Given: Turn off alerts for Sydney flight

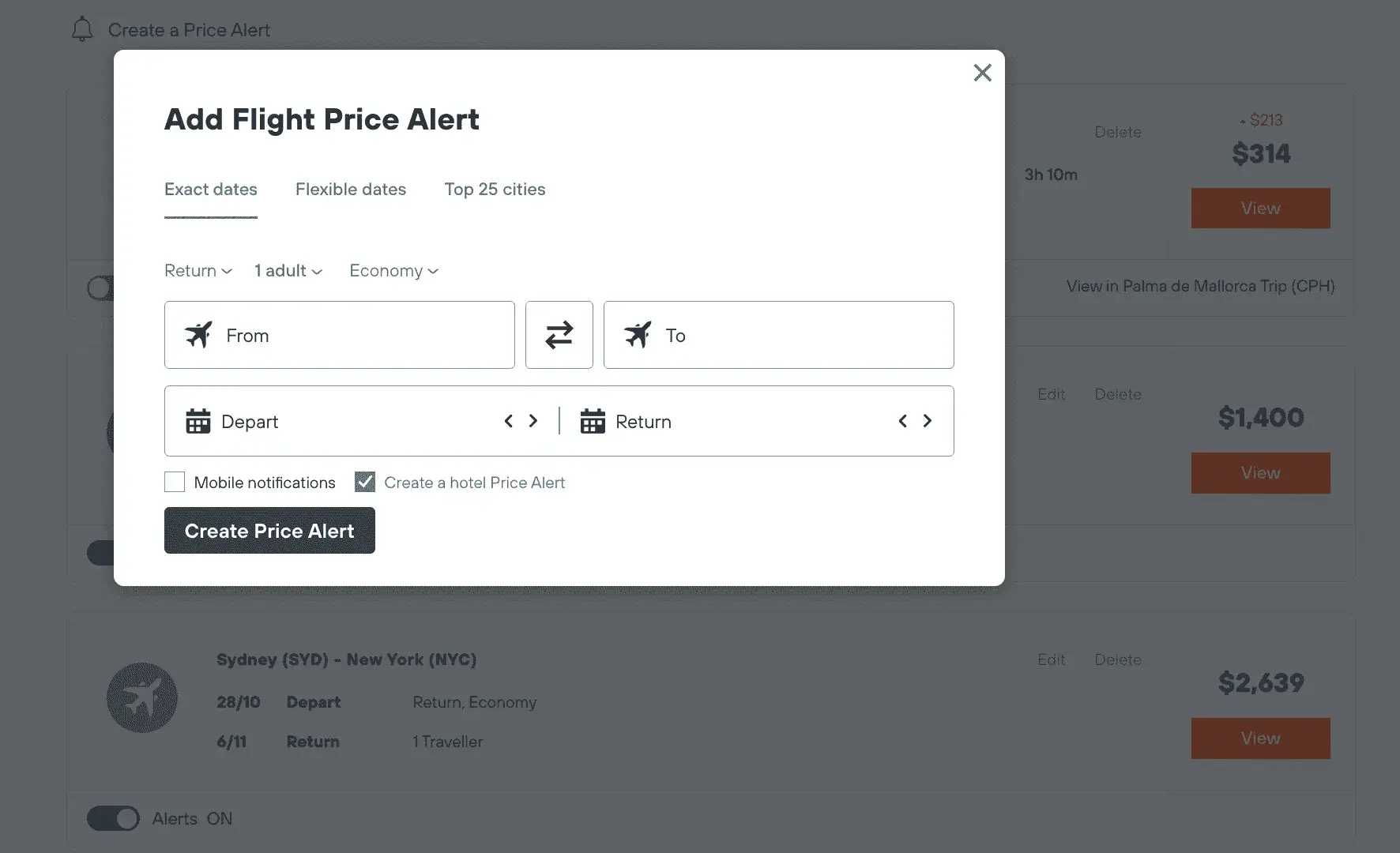Looking at the screenshot, I should tap(113, 818).
